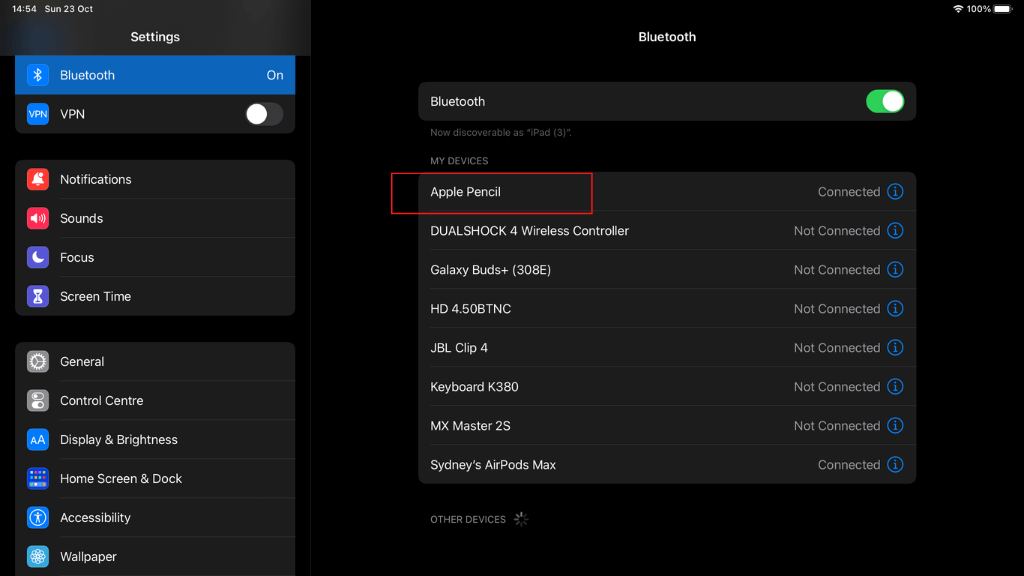The image size is (1024, 576).
Task: Click the Sun 23 Oct date
Action: pos(69,9)
